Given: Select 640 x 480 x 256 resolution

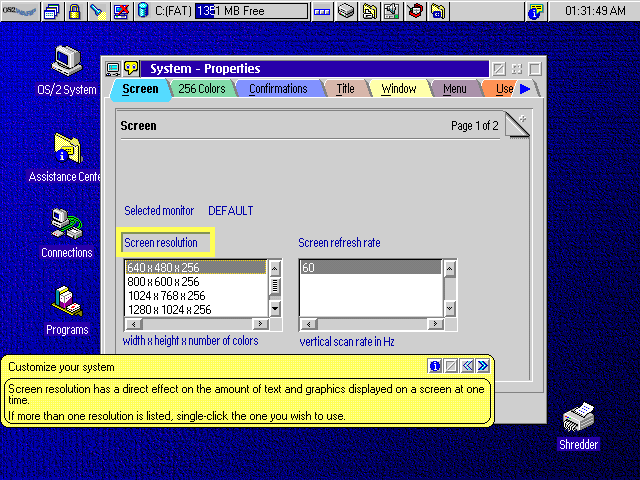Looking at the screenshot, I should coord(196,267).
